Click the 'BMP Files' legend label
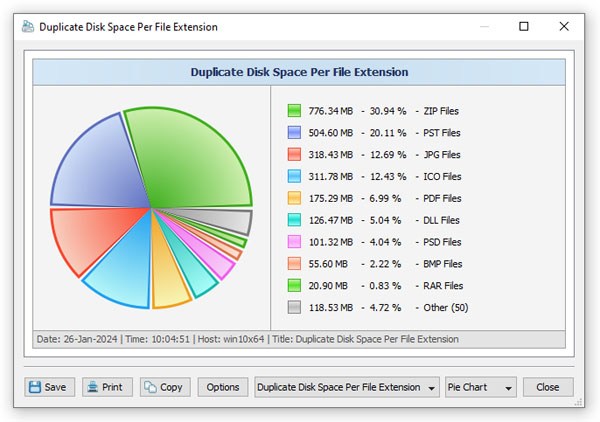The height and width of the screenshot is (422, 600). coord(443,264)
